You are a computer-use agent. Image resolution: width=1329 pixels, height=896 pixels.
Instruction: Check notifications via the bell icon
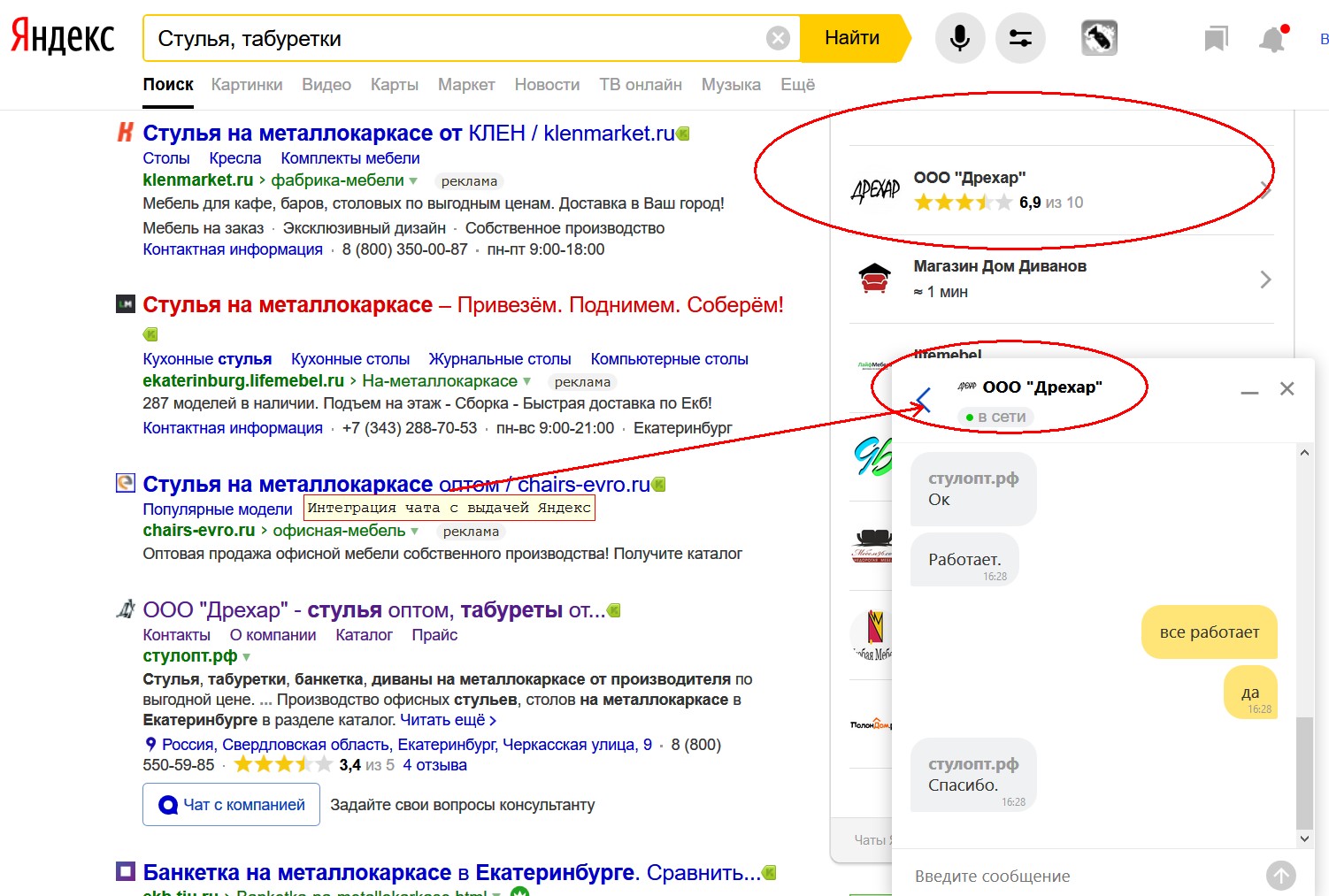pyautogui.click(x=1272, y=39)
